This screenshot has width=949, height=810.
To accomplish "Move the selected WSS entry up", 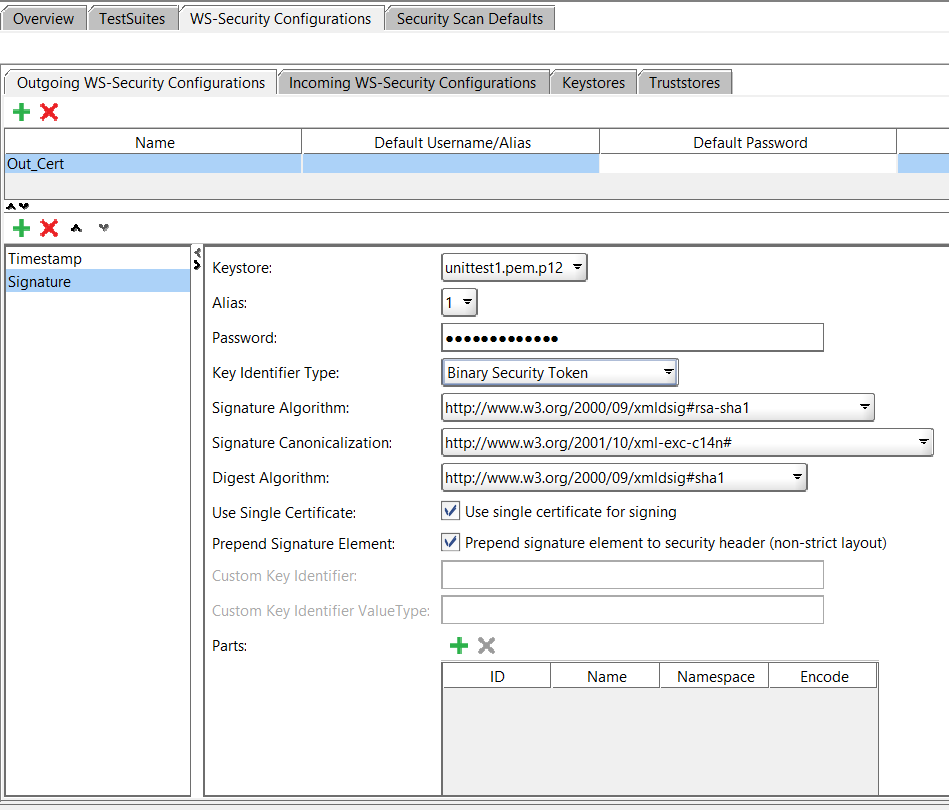I will click(x=77, y=228).
